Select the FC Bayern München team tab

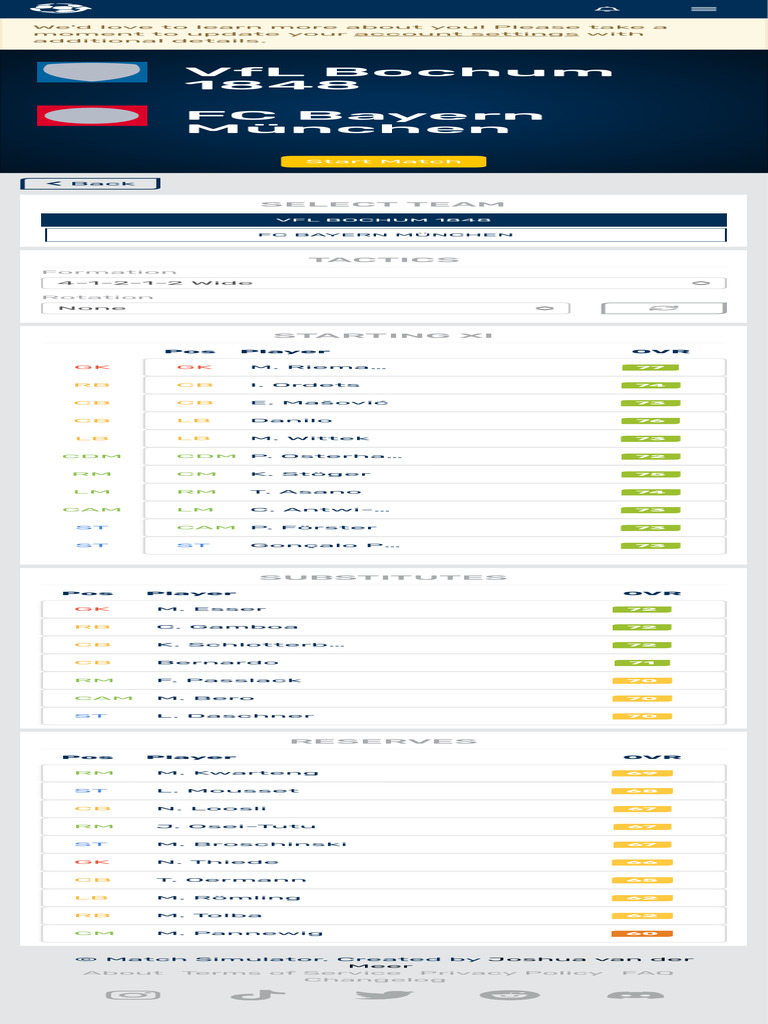385,234
